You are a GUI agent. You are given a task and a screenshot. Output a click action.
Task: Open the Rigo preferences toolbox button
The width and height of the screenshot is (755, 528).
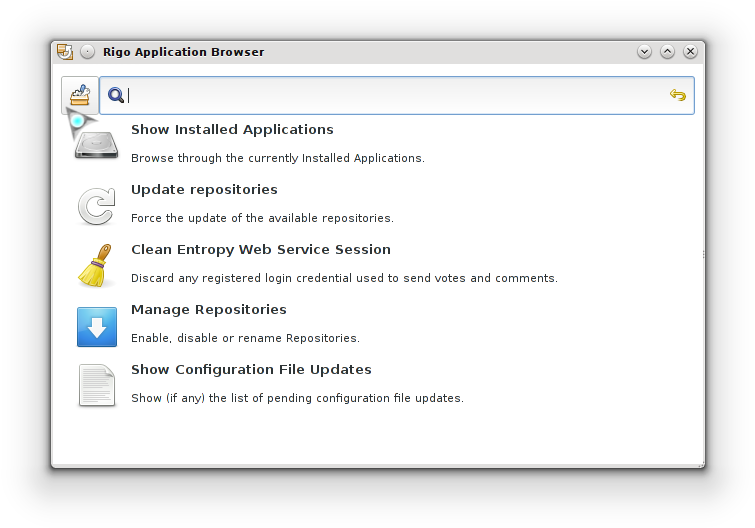[x=80, y=95]
